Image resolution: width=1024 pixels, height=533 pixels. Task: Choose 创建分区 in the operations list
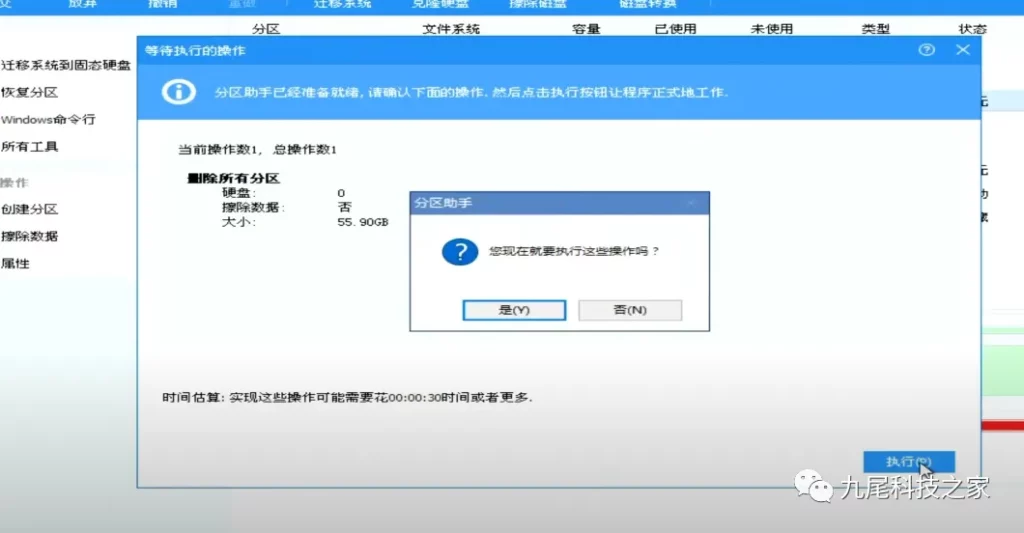coord(30,209)
